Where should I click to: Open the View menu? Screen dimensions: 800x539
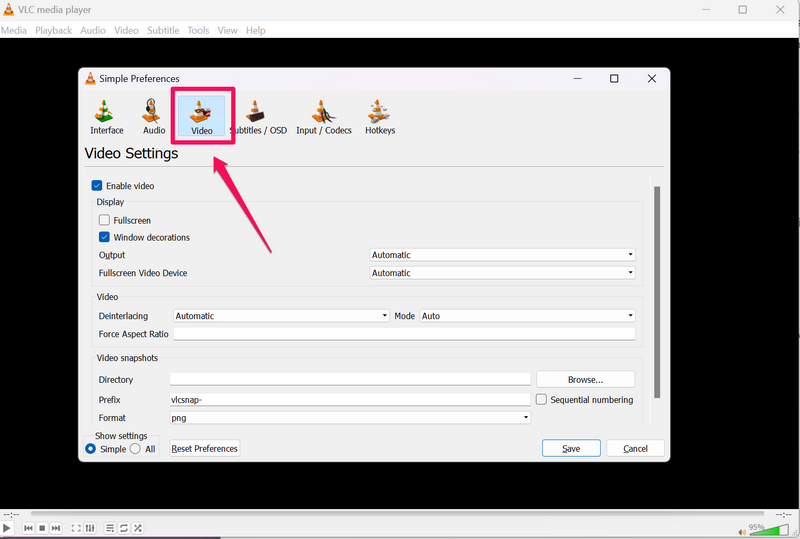[228, 30]
